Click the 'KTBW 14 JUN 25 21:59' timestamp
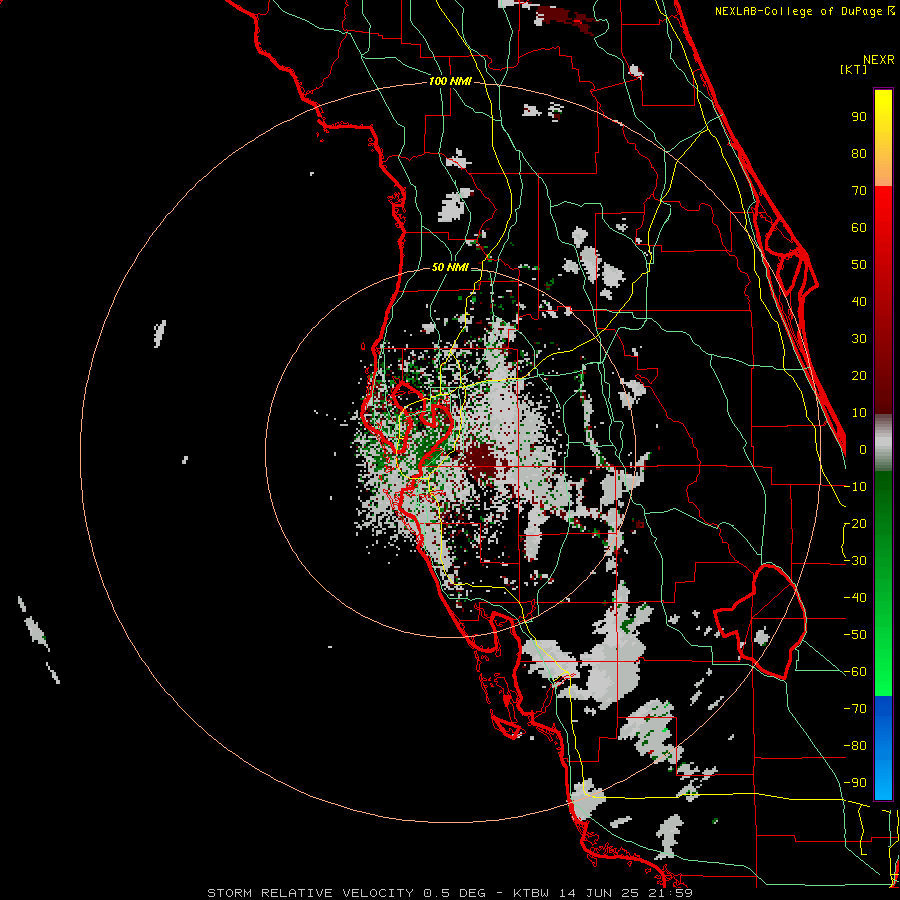Image resolution: width=900 pixels, height=900 pixels. coord(603,893)
